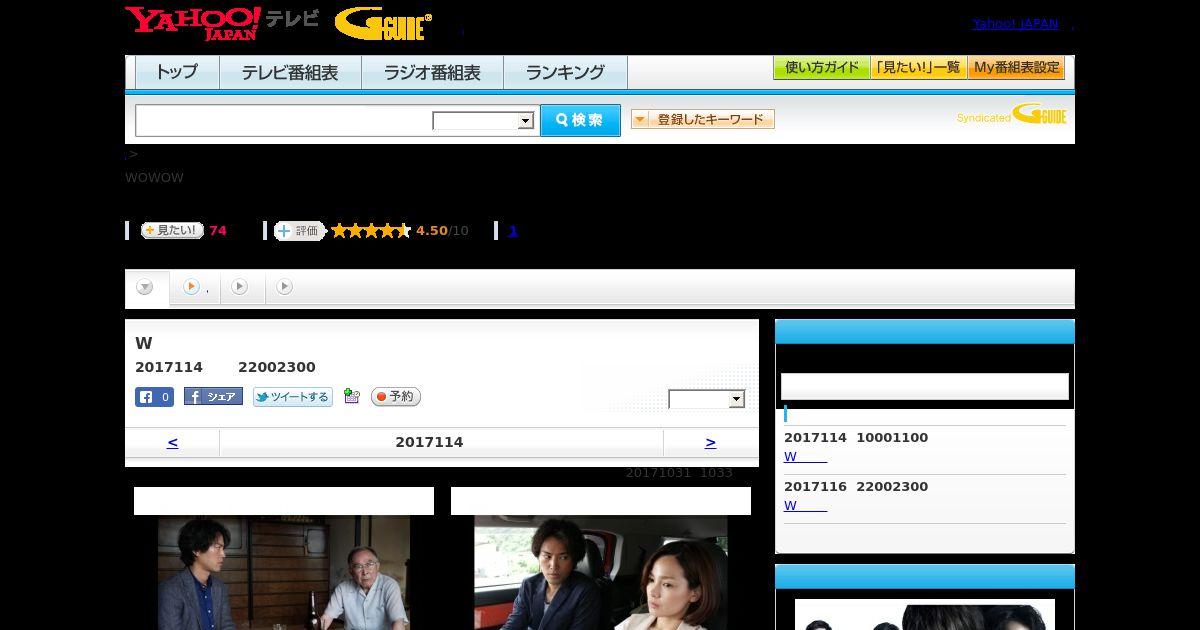Click the add-to-calendar icon
This screenshot has width=1200, height=630.
click(351, 396)
